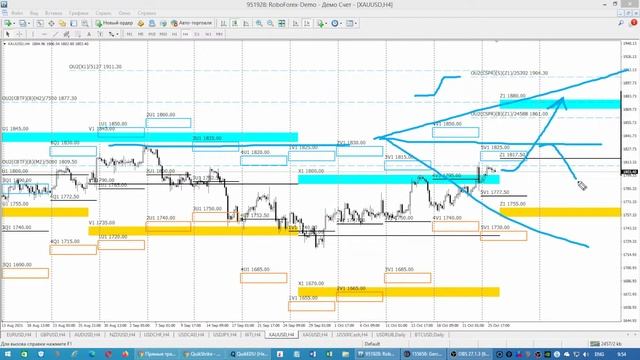
Task: Open the Terminal panel
Action: click(73, 24)
